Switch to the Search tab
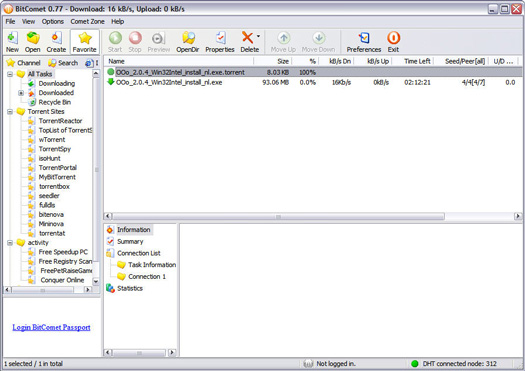Image resolution: width=525 pixels, height=371 pixels. pos(63,63)
